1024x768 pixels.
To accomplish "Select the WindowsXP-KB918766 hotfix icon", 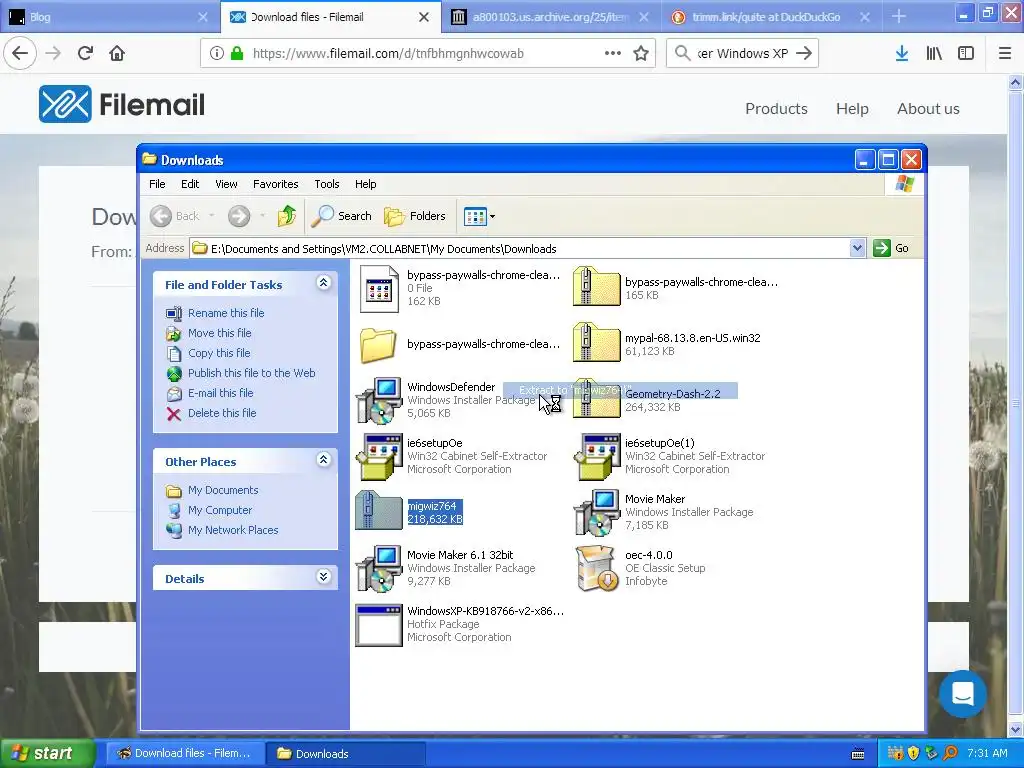I will click(379, 625).
